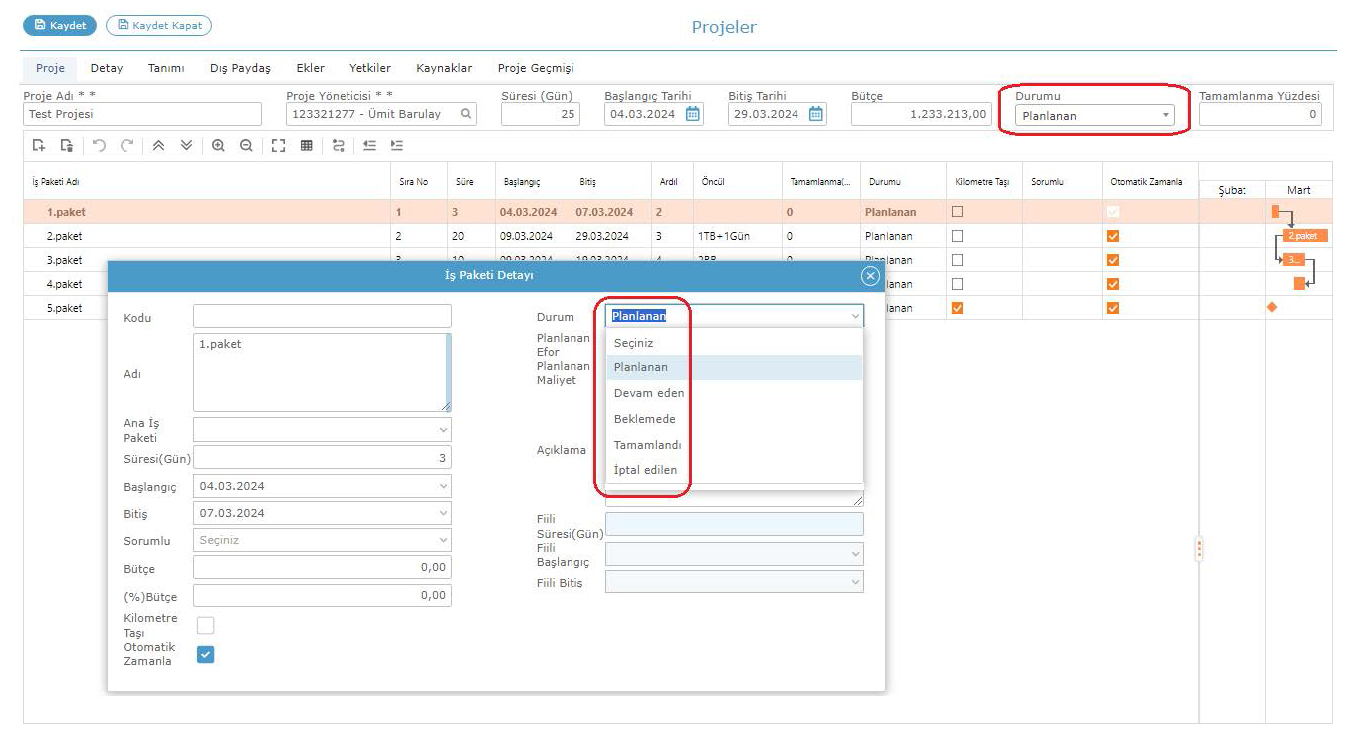Click the zoom in magnifier icon
Image resolution: width=1359 pixels, height=743 pixels.
pos(218,145)
